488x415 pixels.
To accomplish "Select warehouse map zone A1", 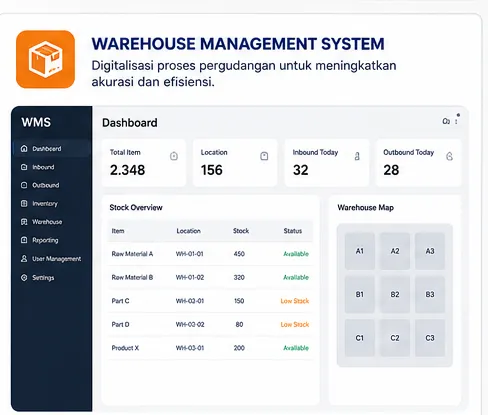I will tap(360, 251).
